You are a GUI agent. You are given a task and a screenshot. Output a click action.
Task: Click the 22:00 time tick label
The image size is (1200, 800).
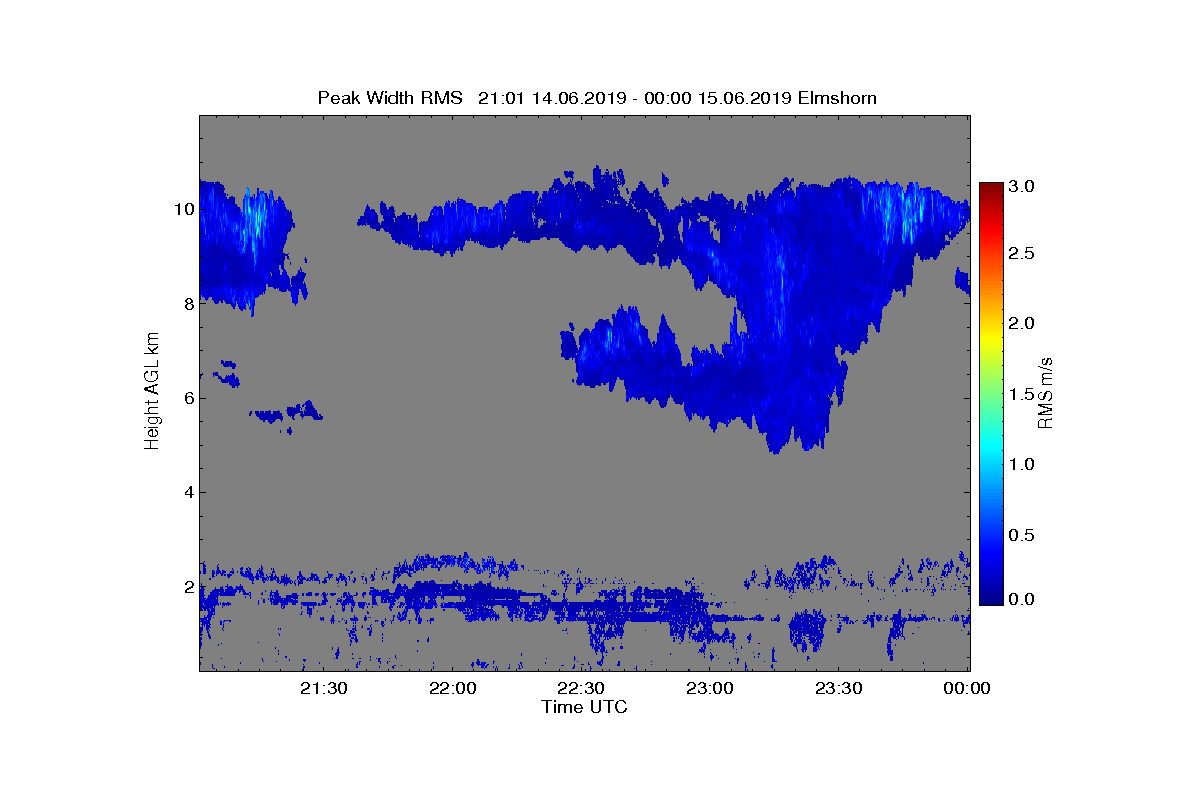[x=454, y=688]
